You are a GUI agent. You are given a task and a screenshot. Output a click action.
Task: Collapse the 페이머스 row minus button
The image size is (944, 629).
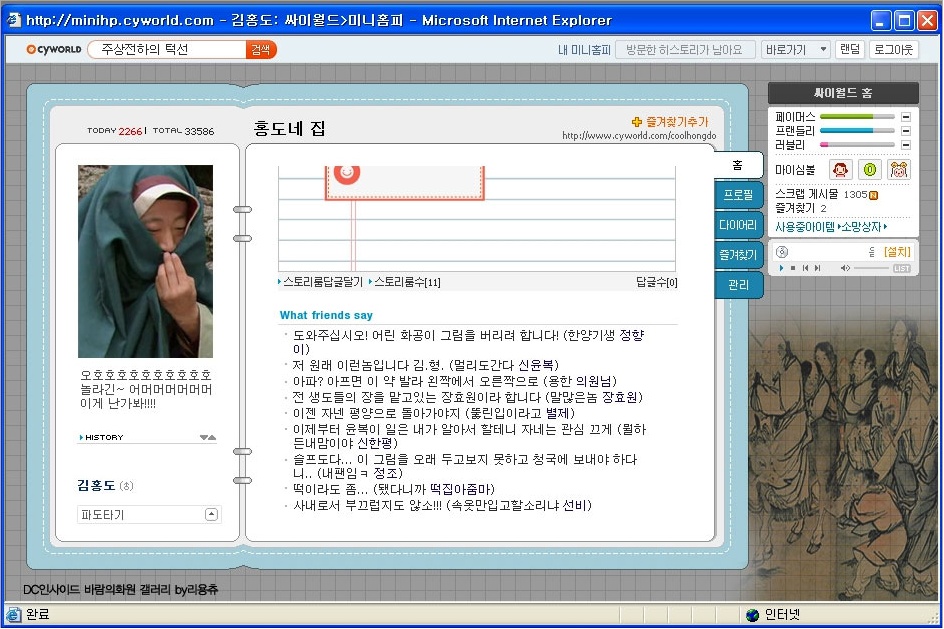pos(905,117)
